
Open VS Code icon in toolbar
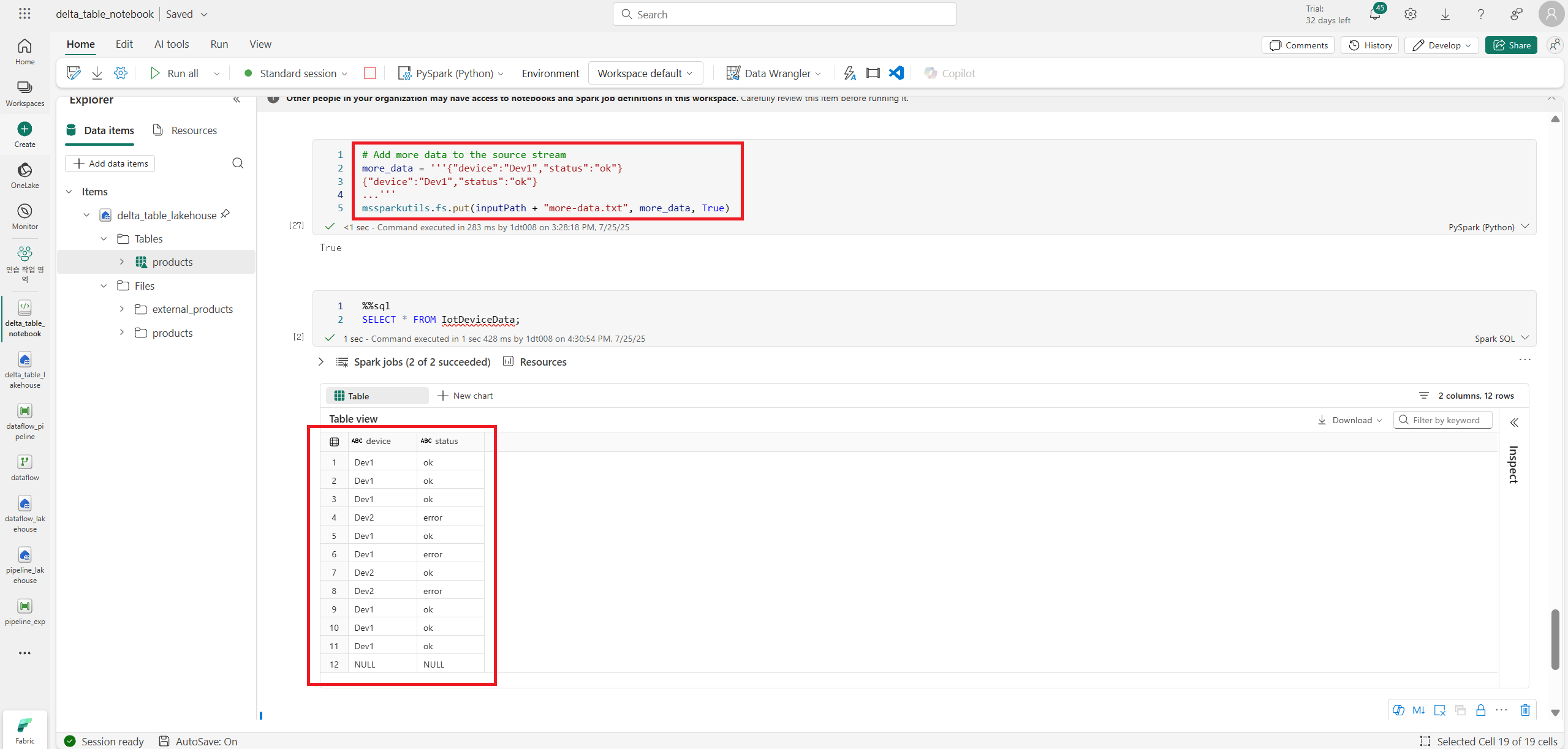[x=896, y=73]
